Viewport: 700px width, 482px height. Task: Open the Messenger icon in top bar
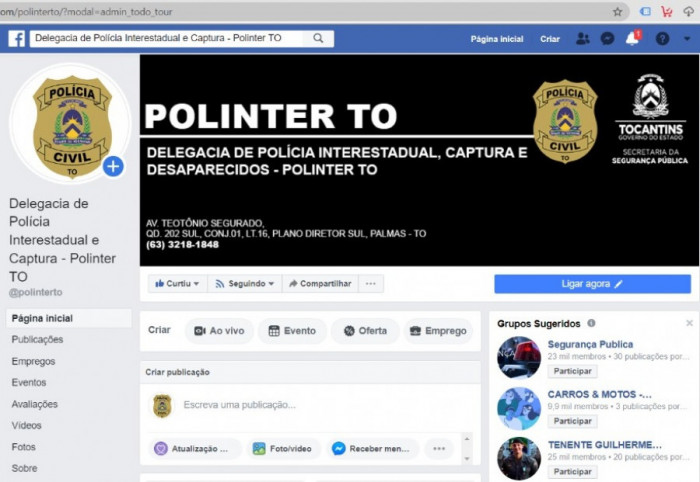607,39
